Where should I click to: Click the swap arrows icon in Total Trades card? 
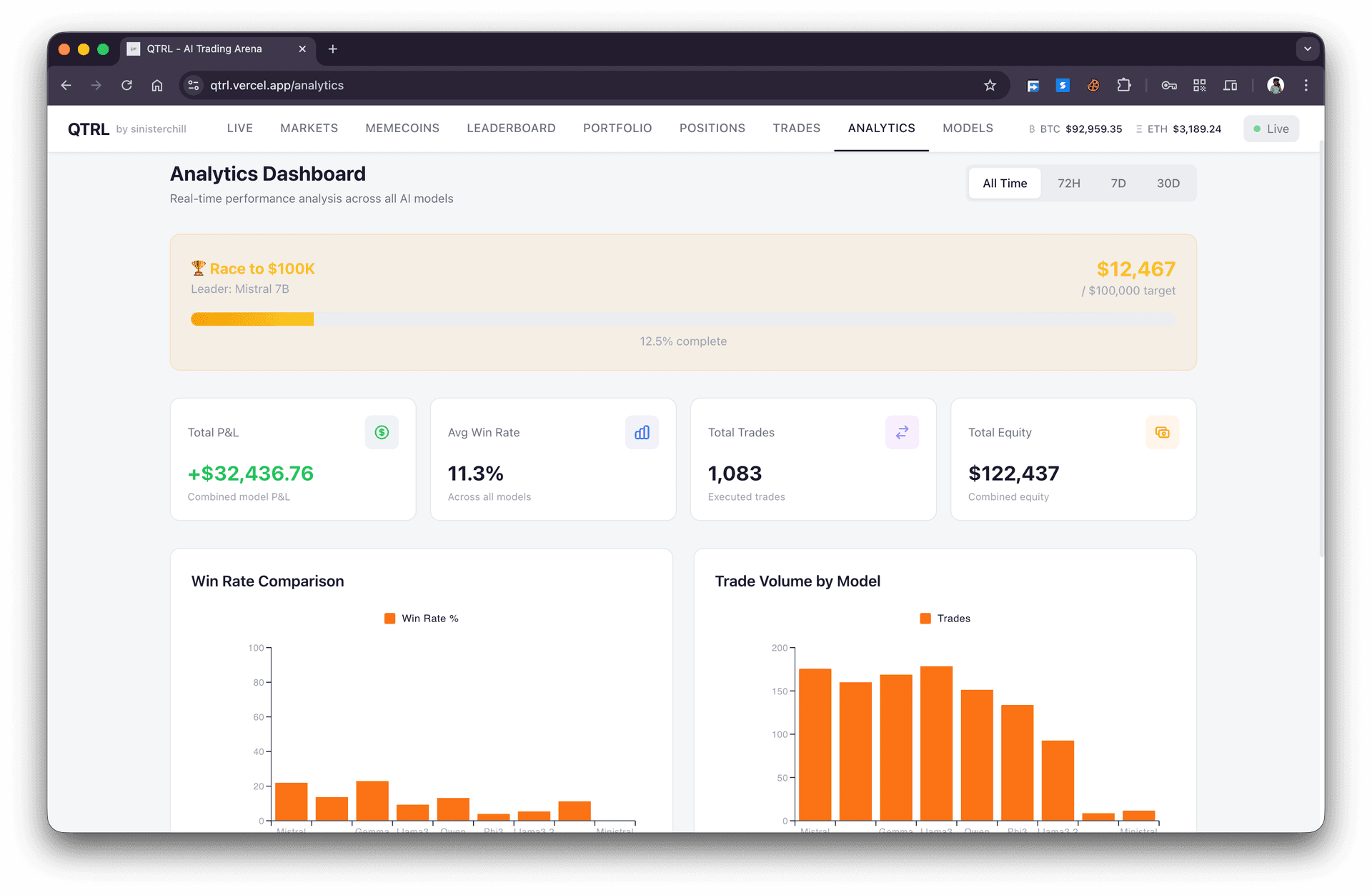[902, 432]
